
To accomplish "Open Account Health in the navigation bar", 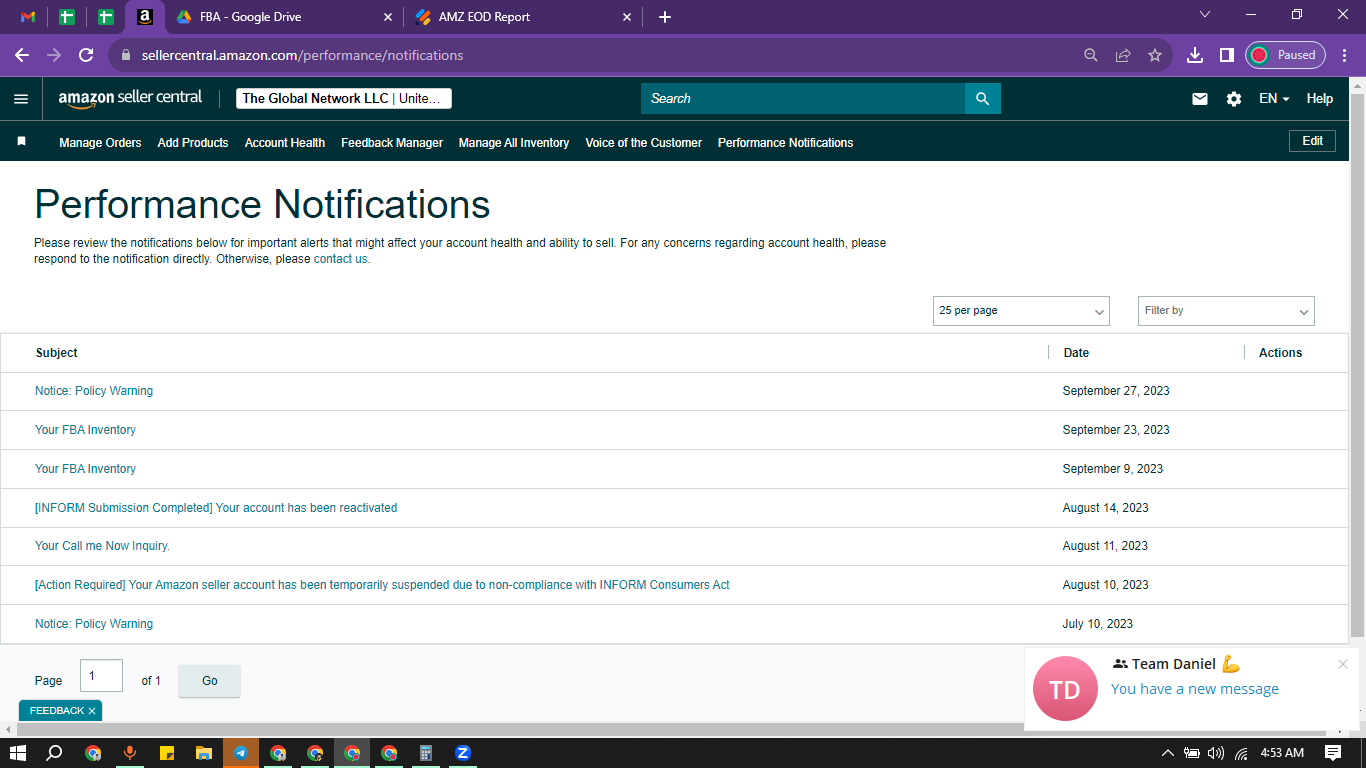I will point(285,143).
